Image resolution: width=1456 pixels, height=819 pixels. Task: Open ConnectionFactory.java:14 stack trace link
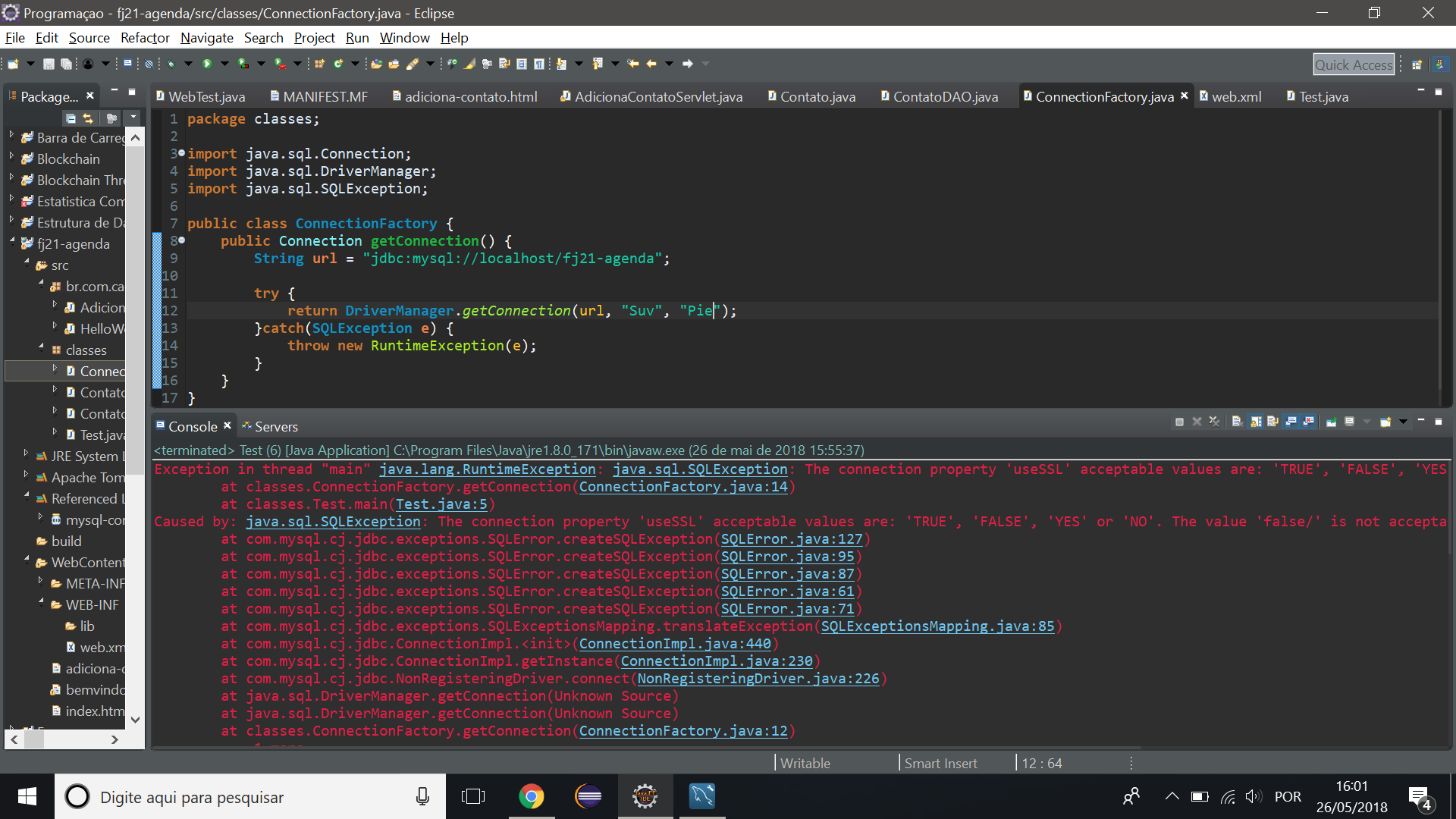point(683,487)
